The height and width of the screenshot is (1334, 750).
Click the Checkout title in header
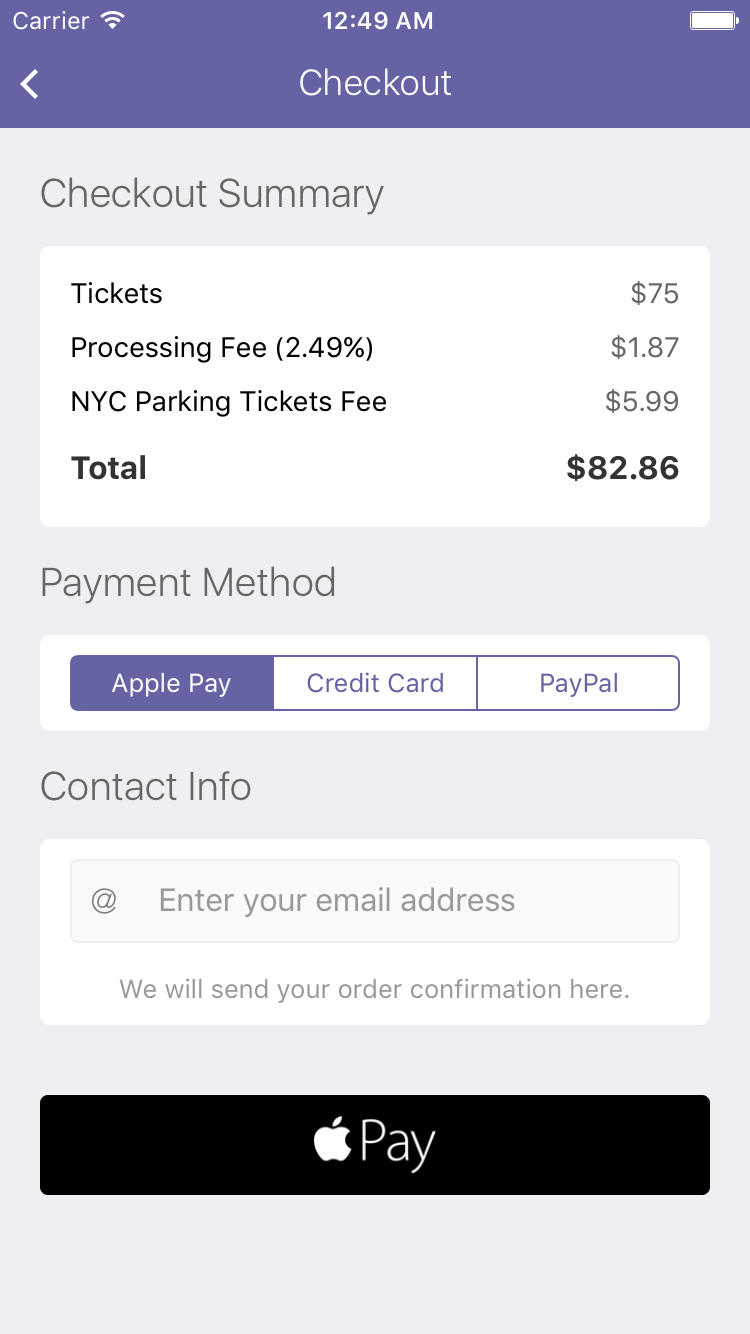click(375, 83)
